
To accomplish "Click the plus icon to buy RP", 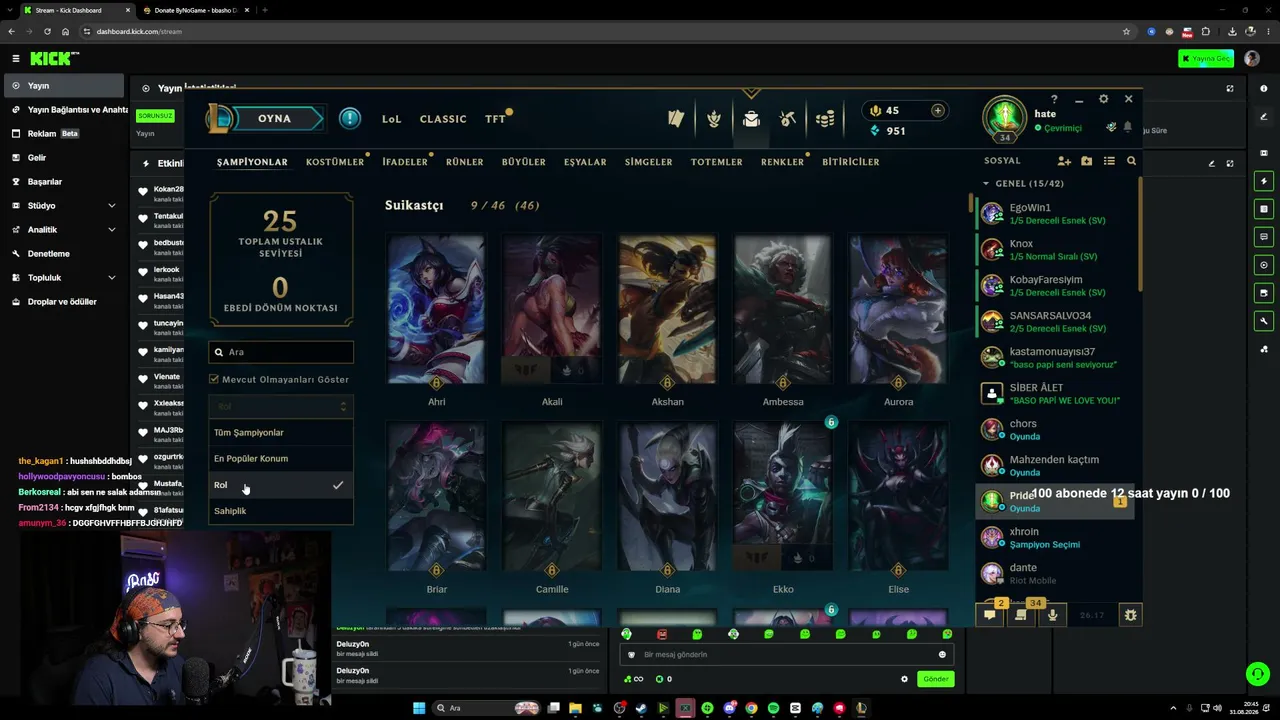I will click(x=937, y=110).
